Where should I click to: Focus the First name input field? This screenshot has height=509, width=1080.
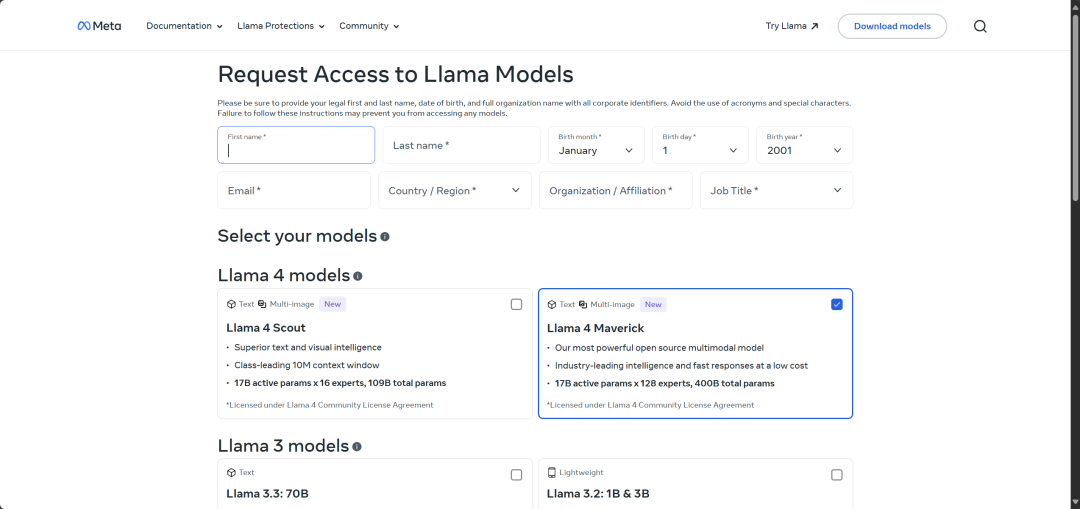pyautogui.click(x=296, y=145)
